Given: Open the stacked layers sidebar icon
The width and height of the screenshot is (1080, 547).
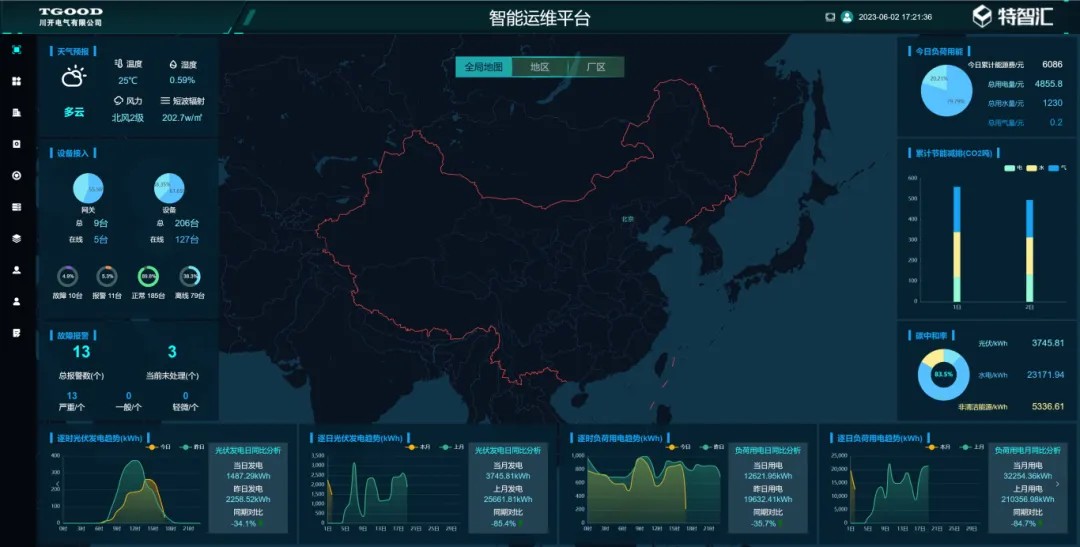Looking at the screenshot, I should pos(17,238).
